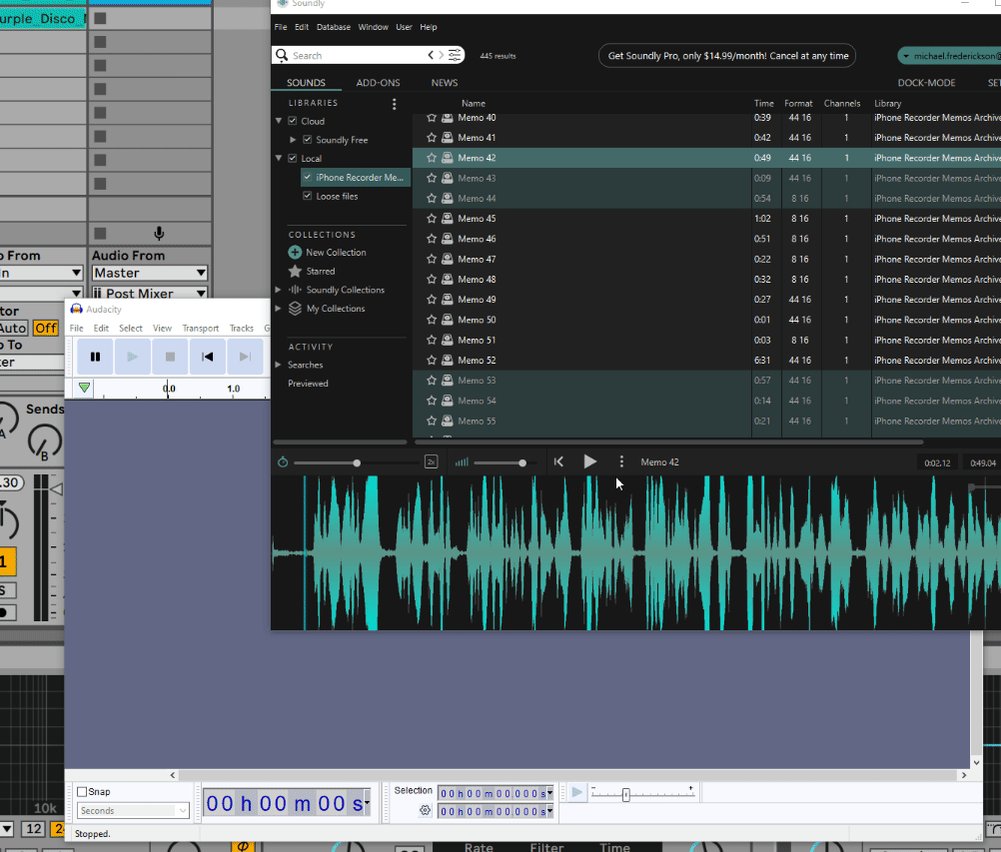Viewport: 1001px width, 852px height.
Task: Click DOCK-MODE button
Action: point(926,82)
